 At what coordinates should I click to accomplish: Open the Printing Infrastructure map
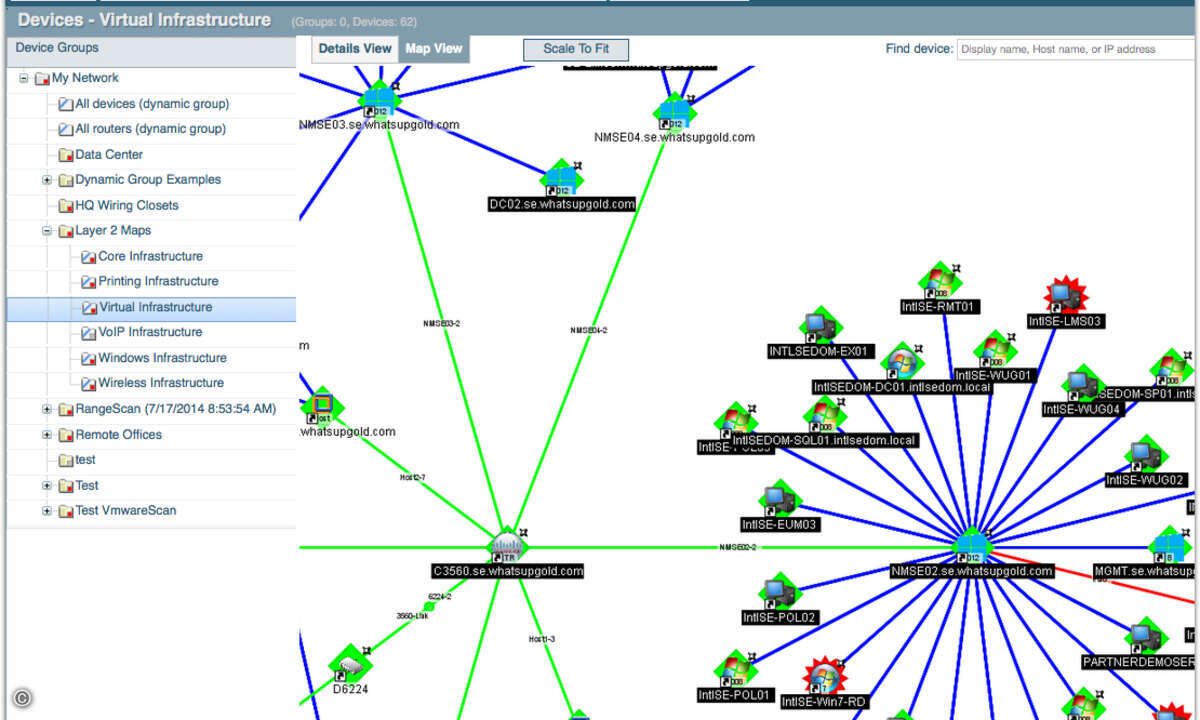tap(158, 281)
